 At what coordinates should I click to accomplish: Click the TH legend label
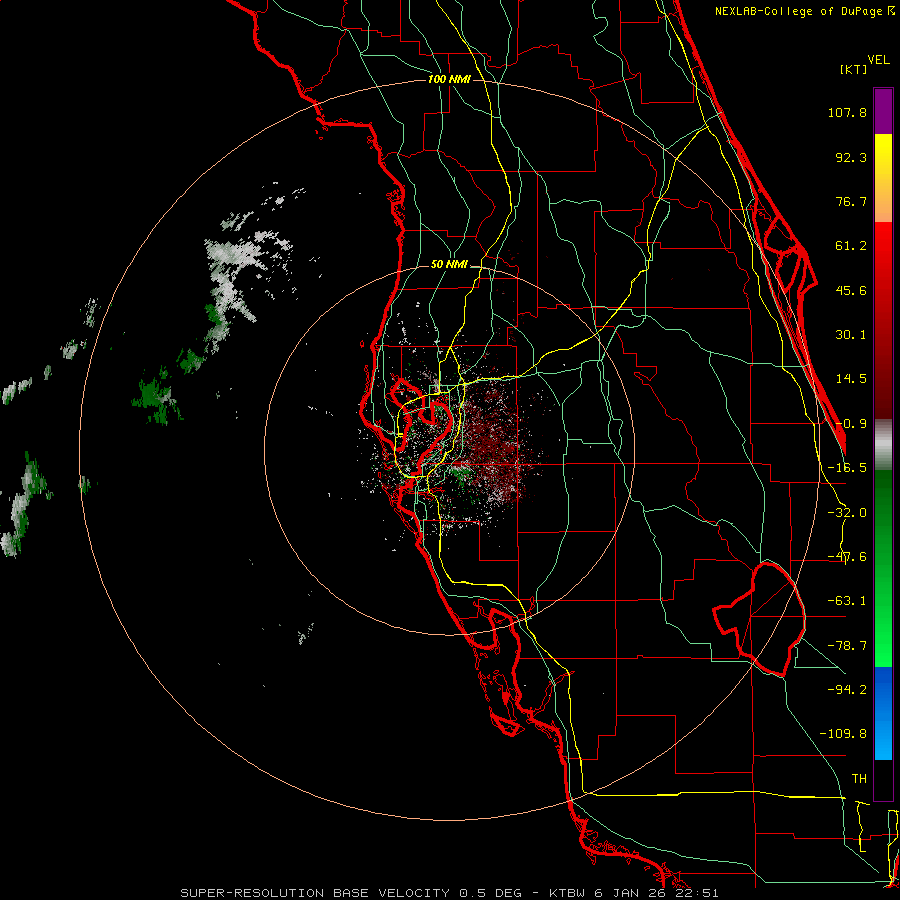pos(859,779)
